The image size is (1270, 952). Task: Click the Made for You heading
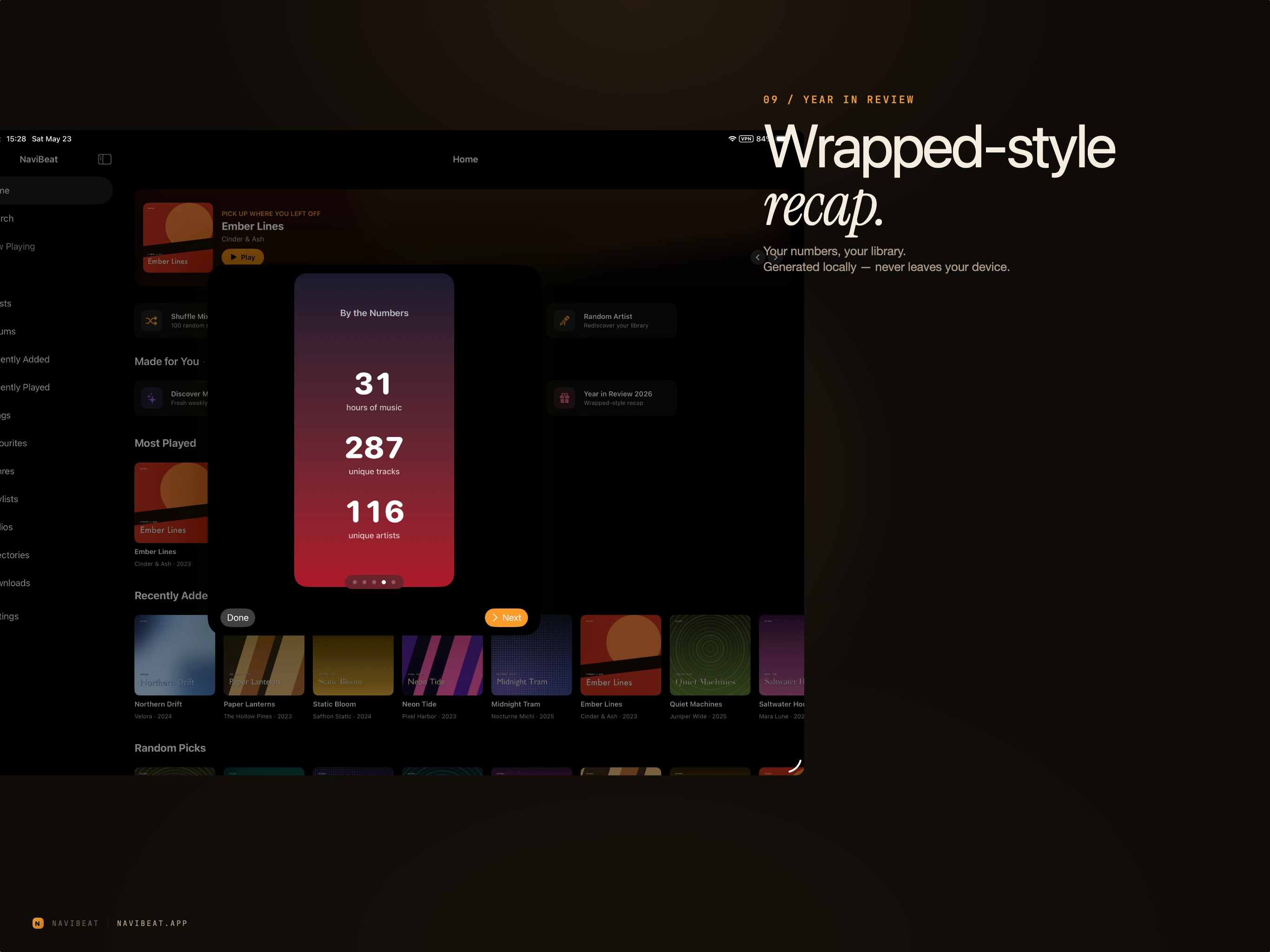[x=166, y=361]
